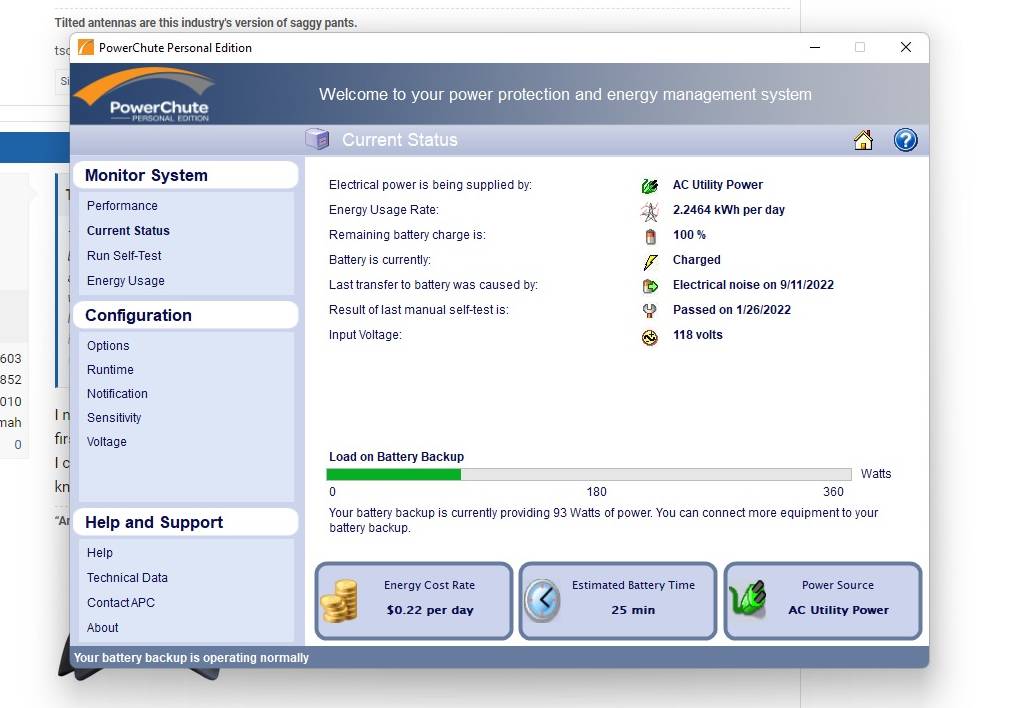This screenshot has height=708, width=1031.
Task: Select Run Self-Test in the sidebar
Action: pyautogui.click(x=124, y=256)
